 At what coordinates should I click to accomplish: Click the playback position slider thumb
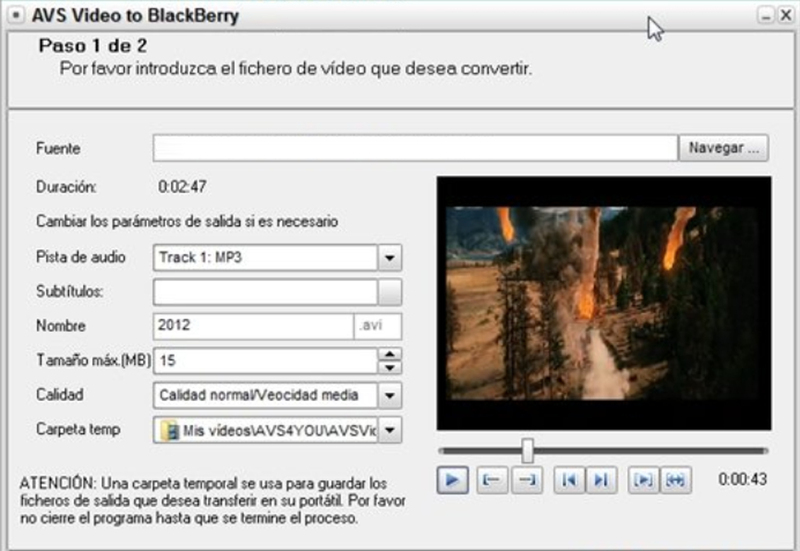(x=528, y=450)
